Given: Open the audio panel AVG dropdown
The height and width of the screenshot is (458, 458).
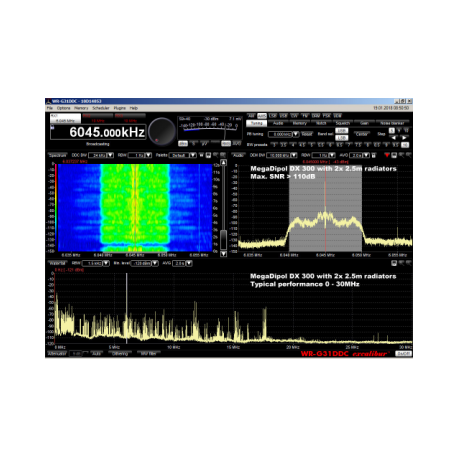Looking at the screenshot, I should point(366,155).
